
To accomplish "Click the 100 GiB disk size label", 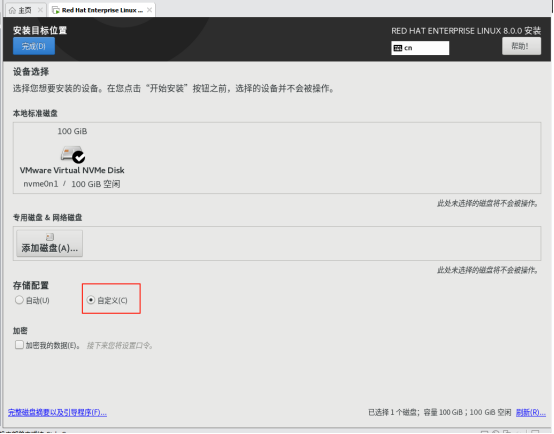I will pos(72,131).
